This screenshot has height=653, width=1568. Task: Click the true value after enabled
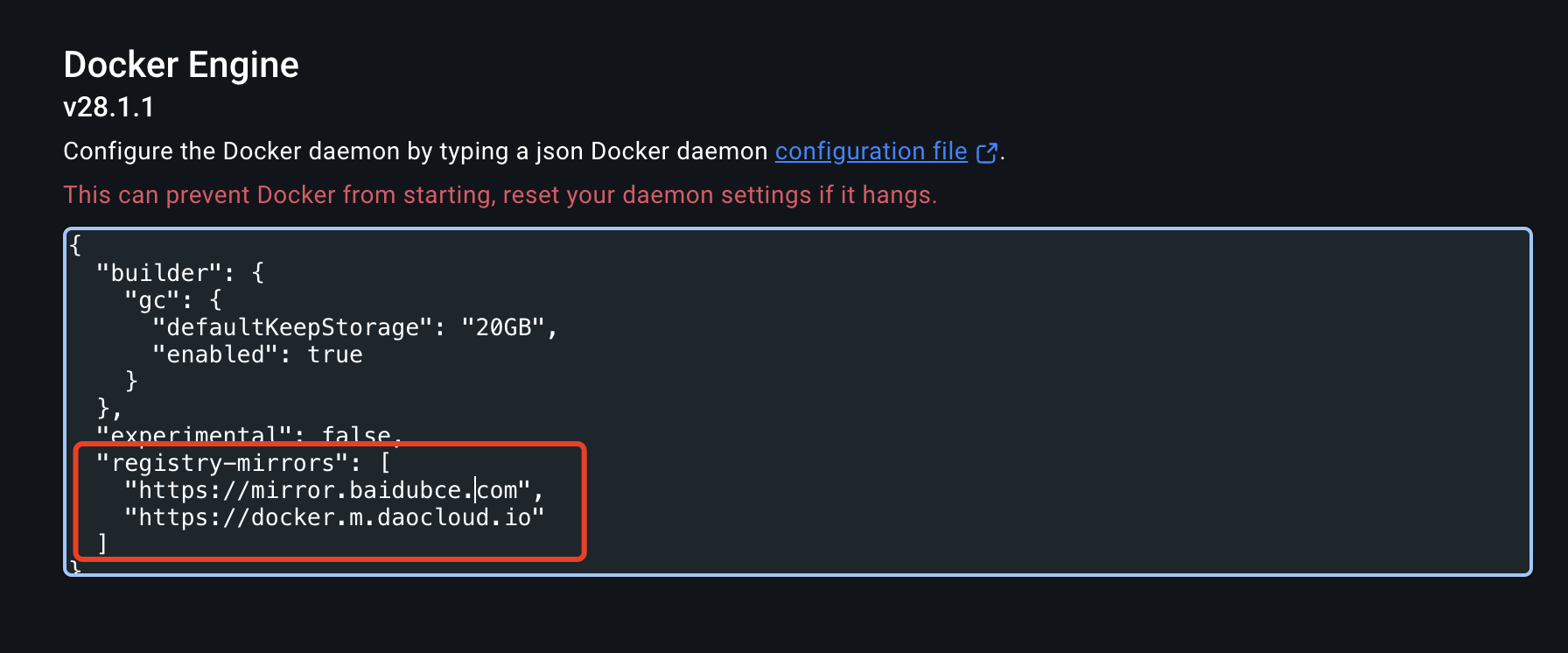[334, 355]
